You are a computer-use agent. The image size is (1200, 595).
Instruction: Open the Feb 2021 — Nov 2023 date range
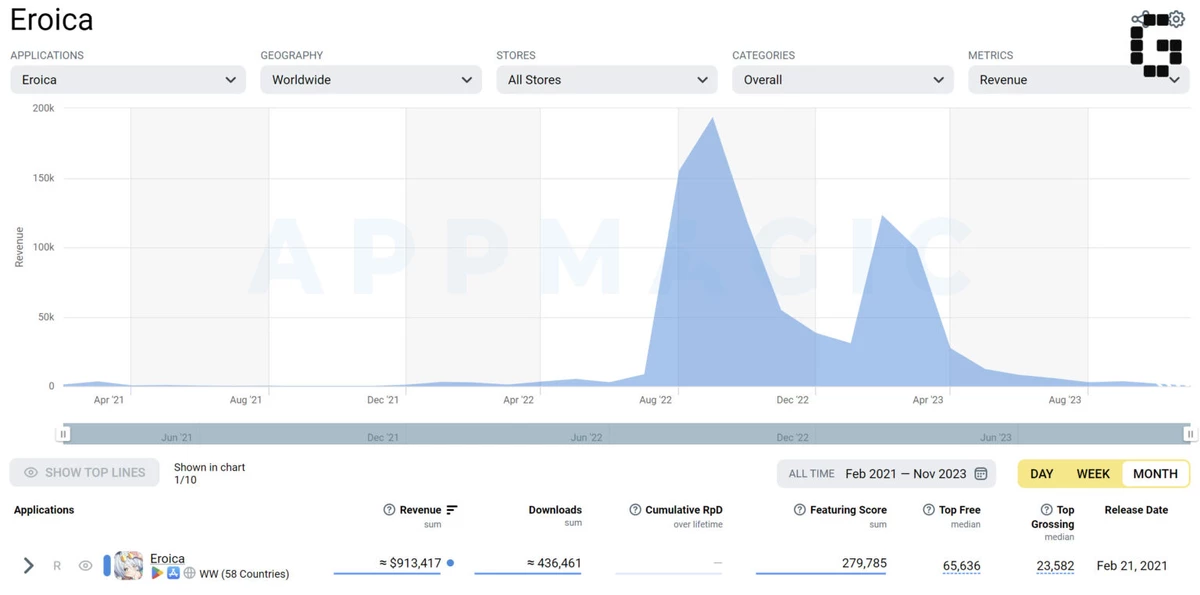[x=906, y=474]
